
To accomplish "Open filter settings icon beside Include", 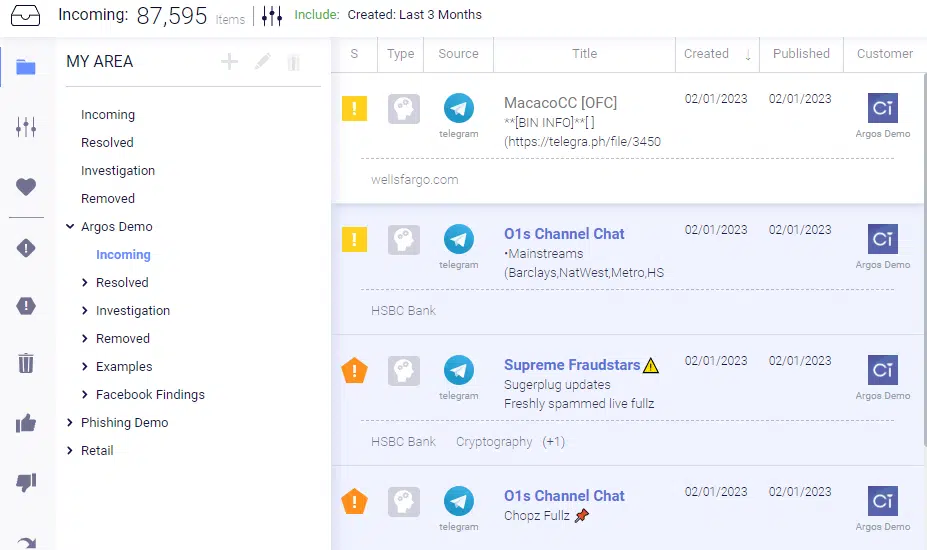I will (271, 15).
